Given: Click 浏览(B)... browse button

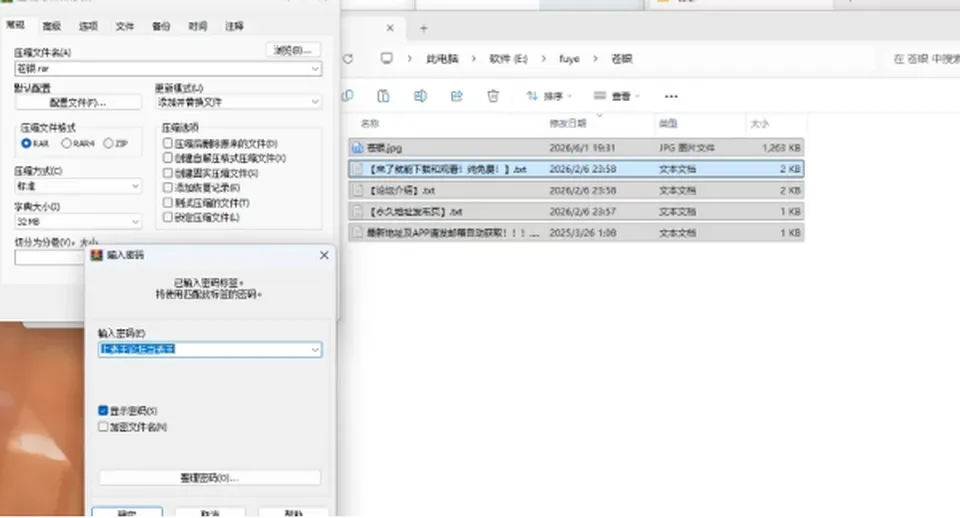Looking at the screenshot, I should [x=293, y=50].
